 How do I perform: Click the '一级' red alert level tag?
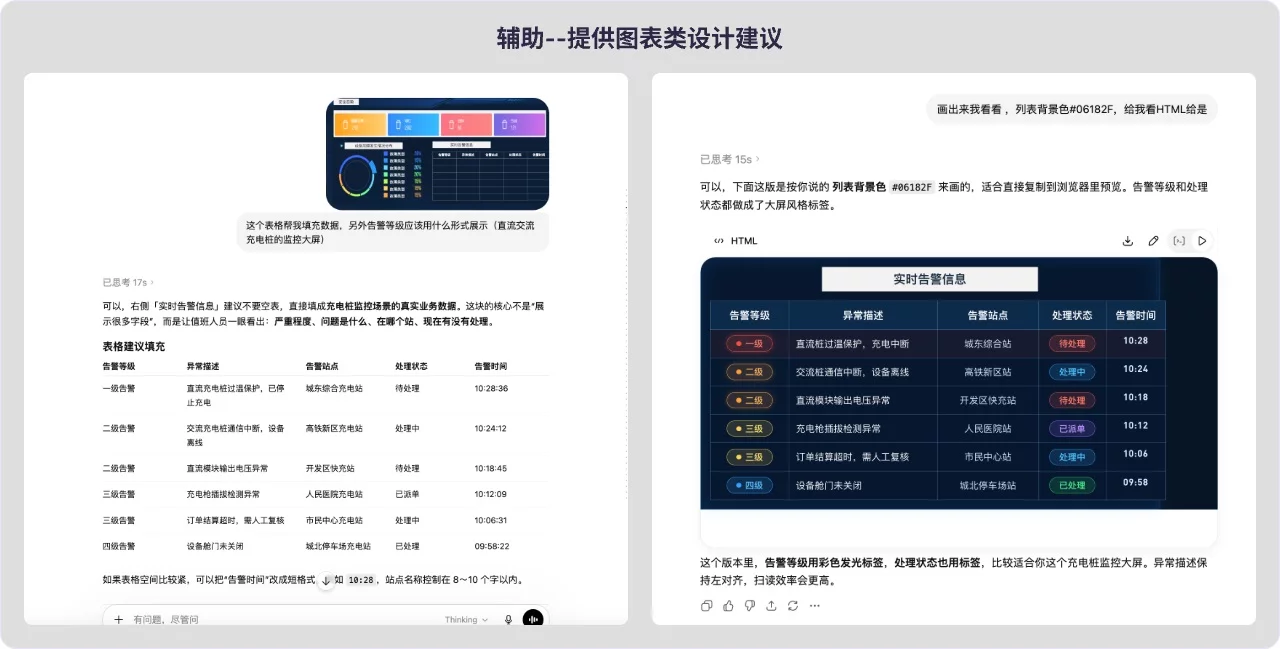point(749,344)
